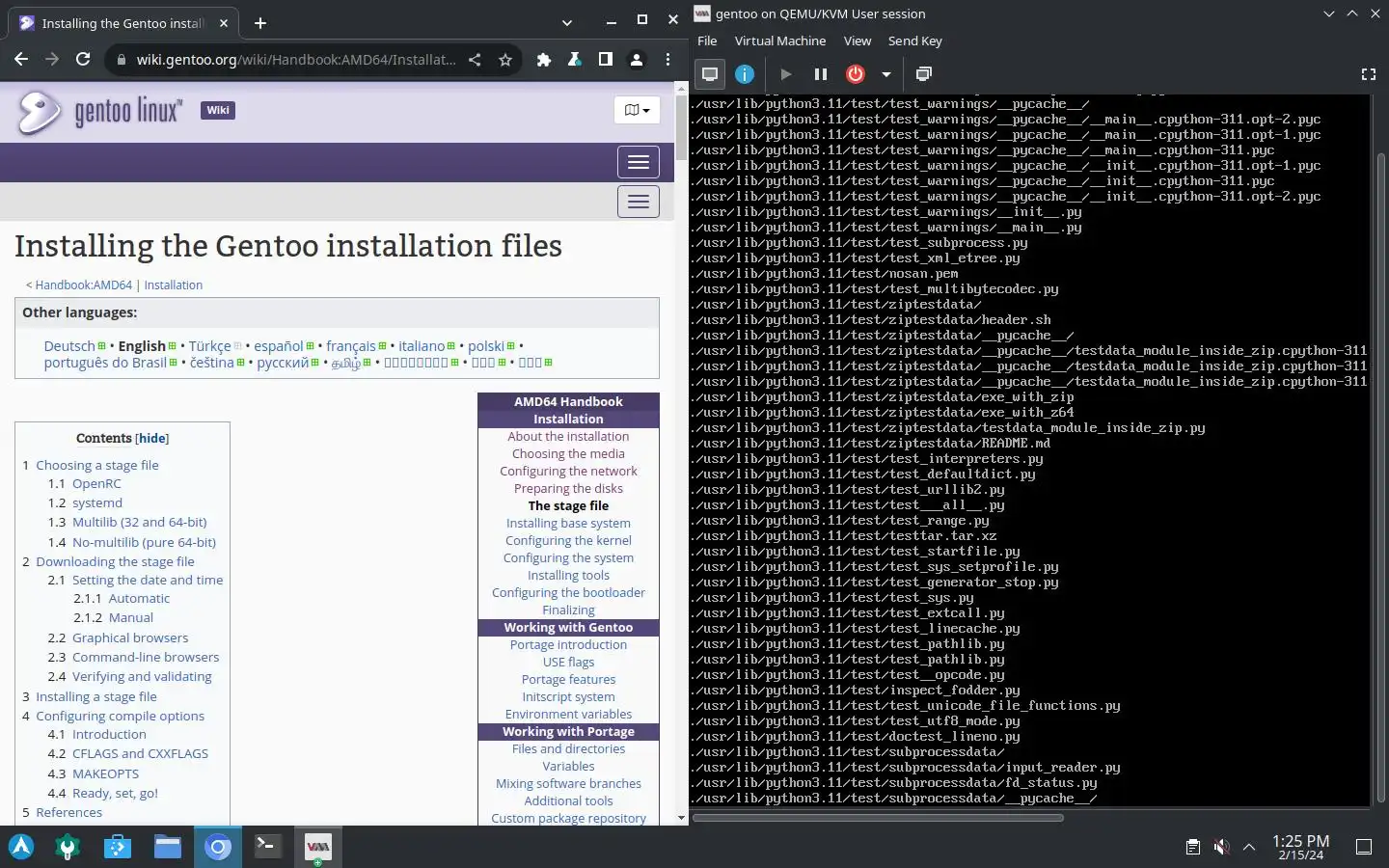Open Mixing software branches page
This screenshot has width=1389, height=868.
(x=568, y=784)
